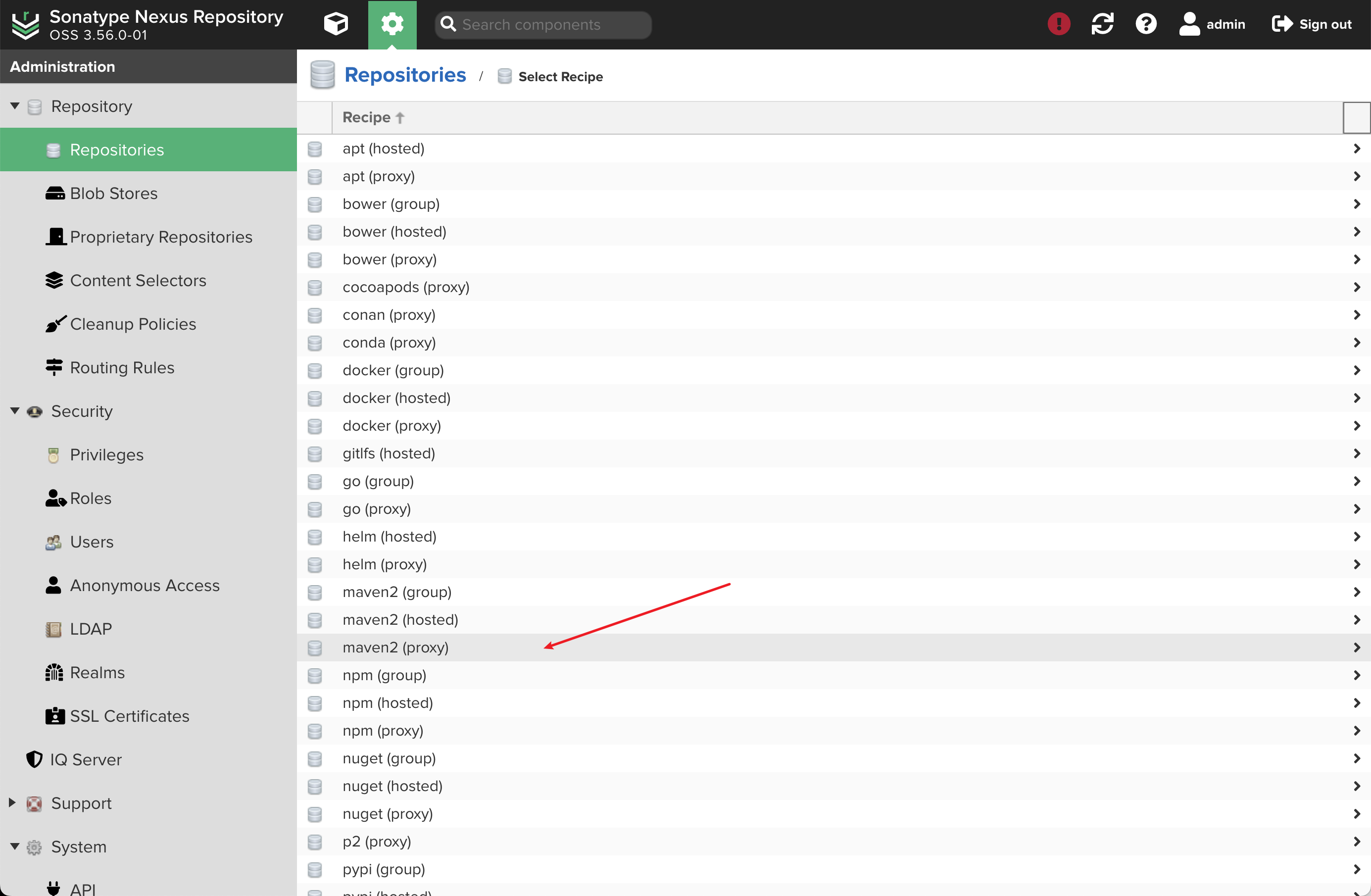1371x896 pixels.
Task: Click the database icon beside apt (hosted)
Action: [314, 149]
